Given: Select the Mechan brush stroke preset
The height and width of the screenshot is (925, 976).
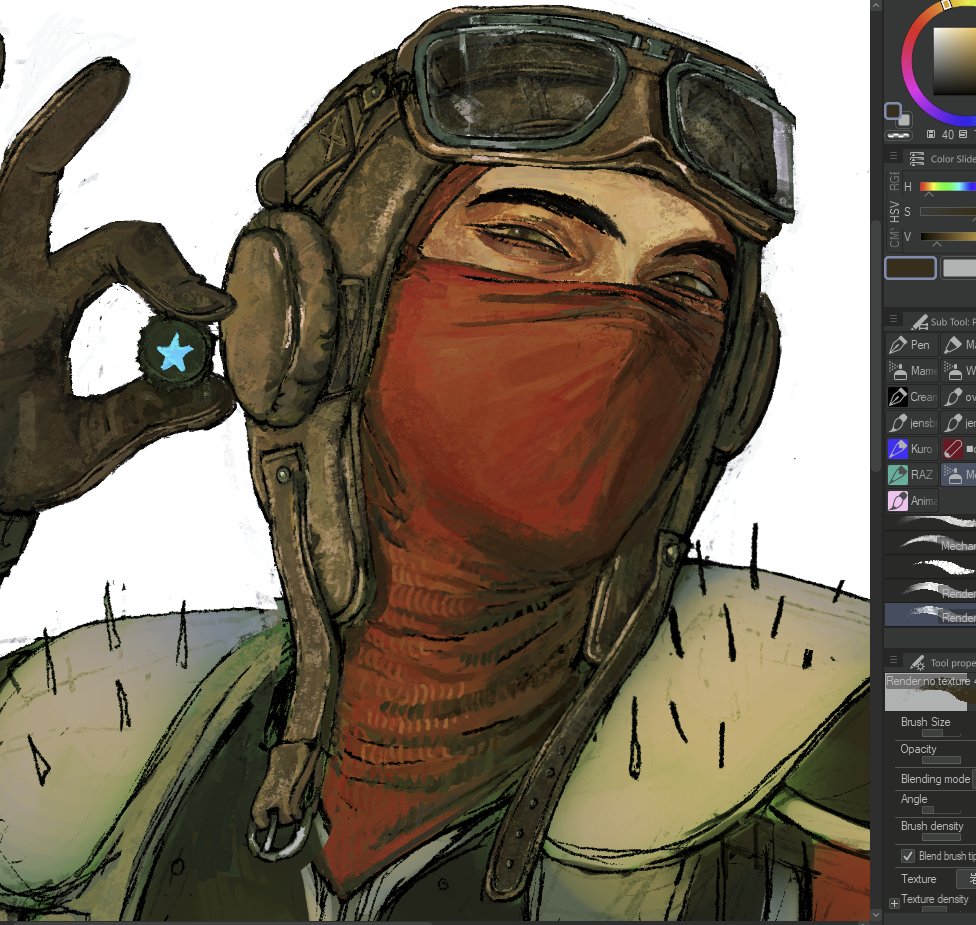Looking at the screenshot, I should click(x=930, y=544).
